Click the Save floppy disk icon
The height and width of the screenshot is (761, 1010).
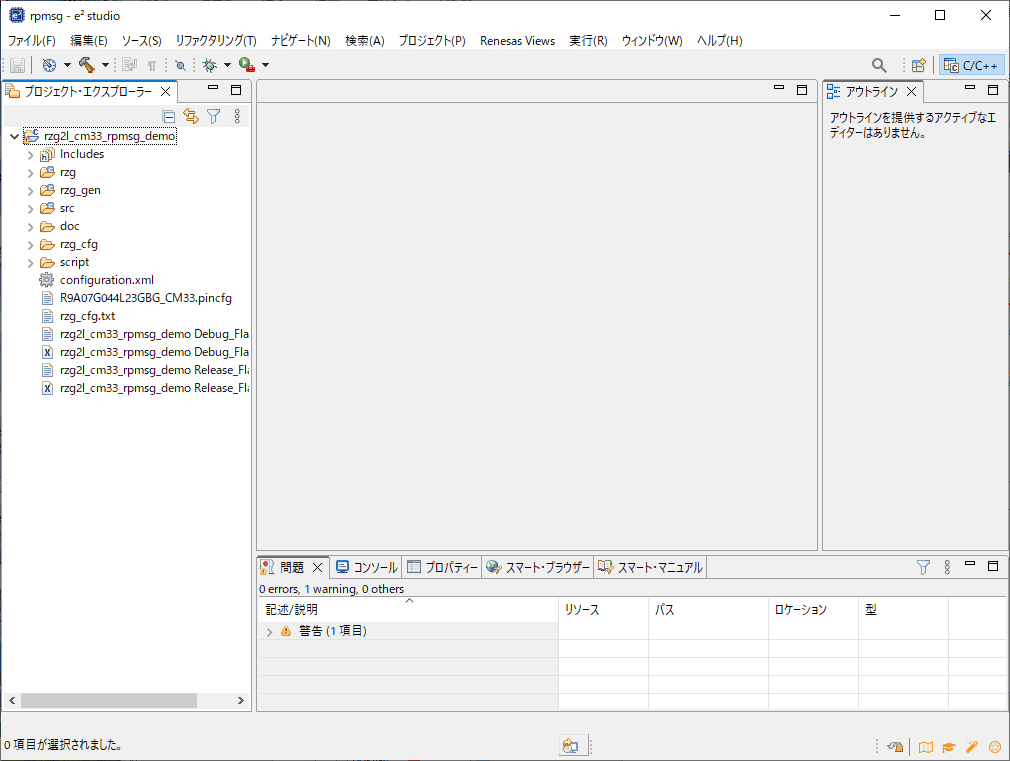pos(17,65)
